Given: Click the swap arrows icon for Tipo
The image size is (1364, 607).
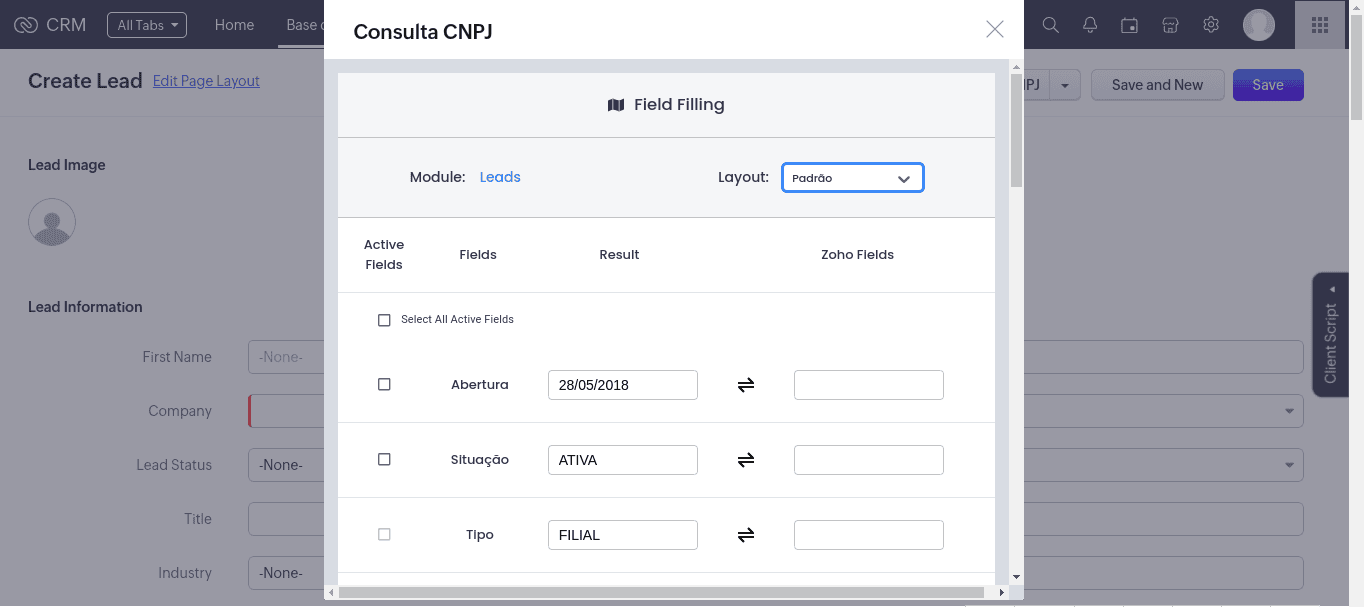Looking at the screenshot, I should [745, 535].
